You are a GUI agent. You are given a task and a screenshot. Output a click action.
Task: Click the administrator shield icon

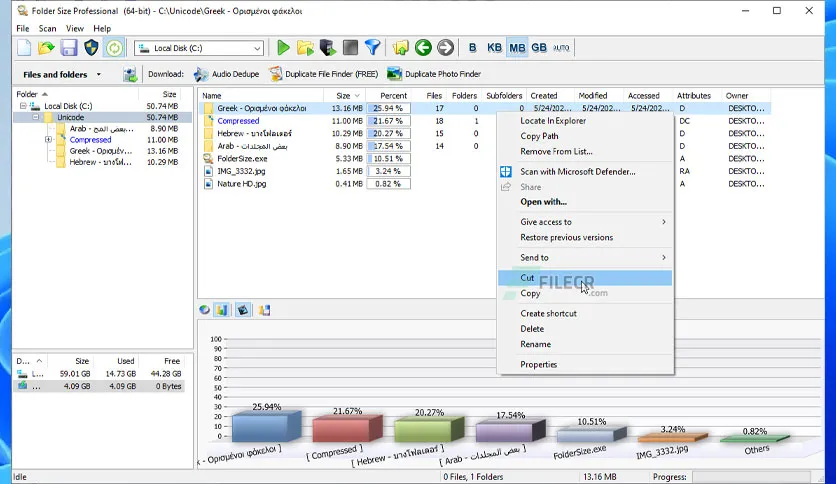(x=91, y=48)
